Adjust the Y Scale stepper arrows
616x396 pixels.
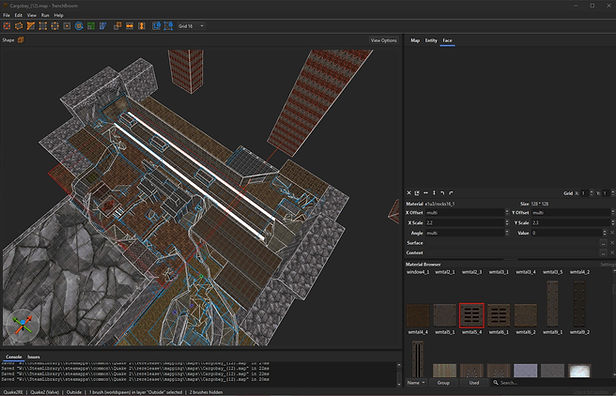point(613,223)
